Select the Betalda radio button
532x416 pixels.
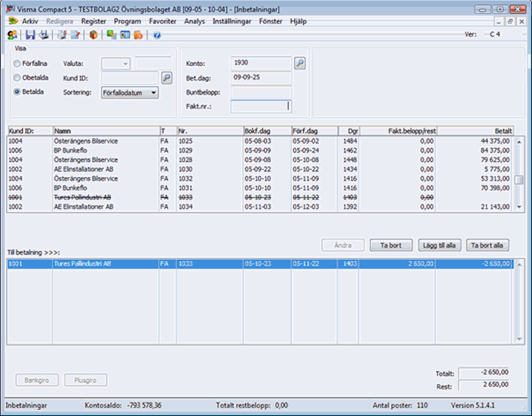point(17,92)
